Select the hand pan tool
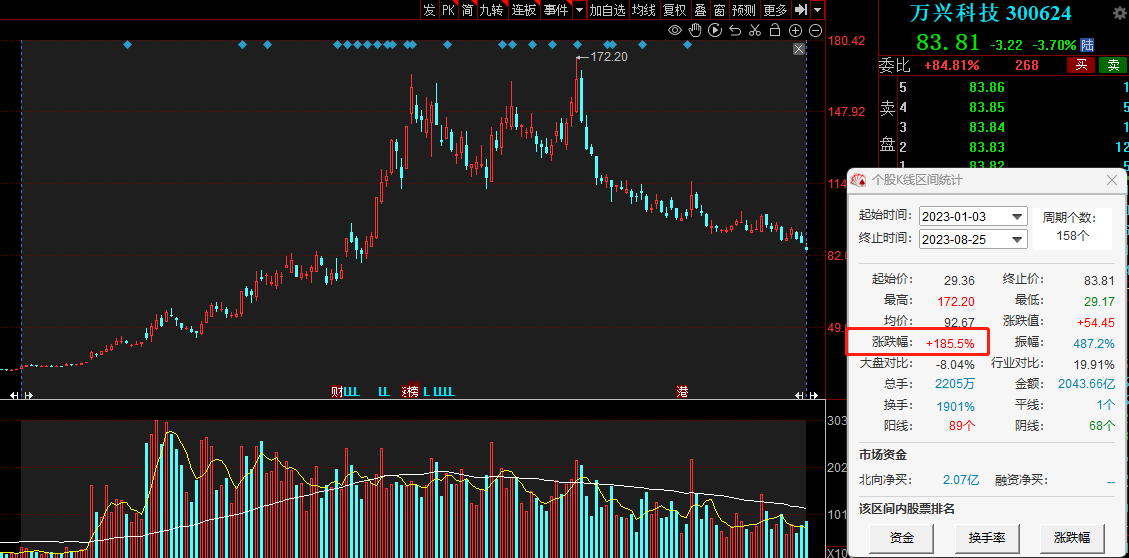This screenshot has height=558, width=1129. pyautogui.click(x=695, y=31)
